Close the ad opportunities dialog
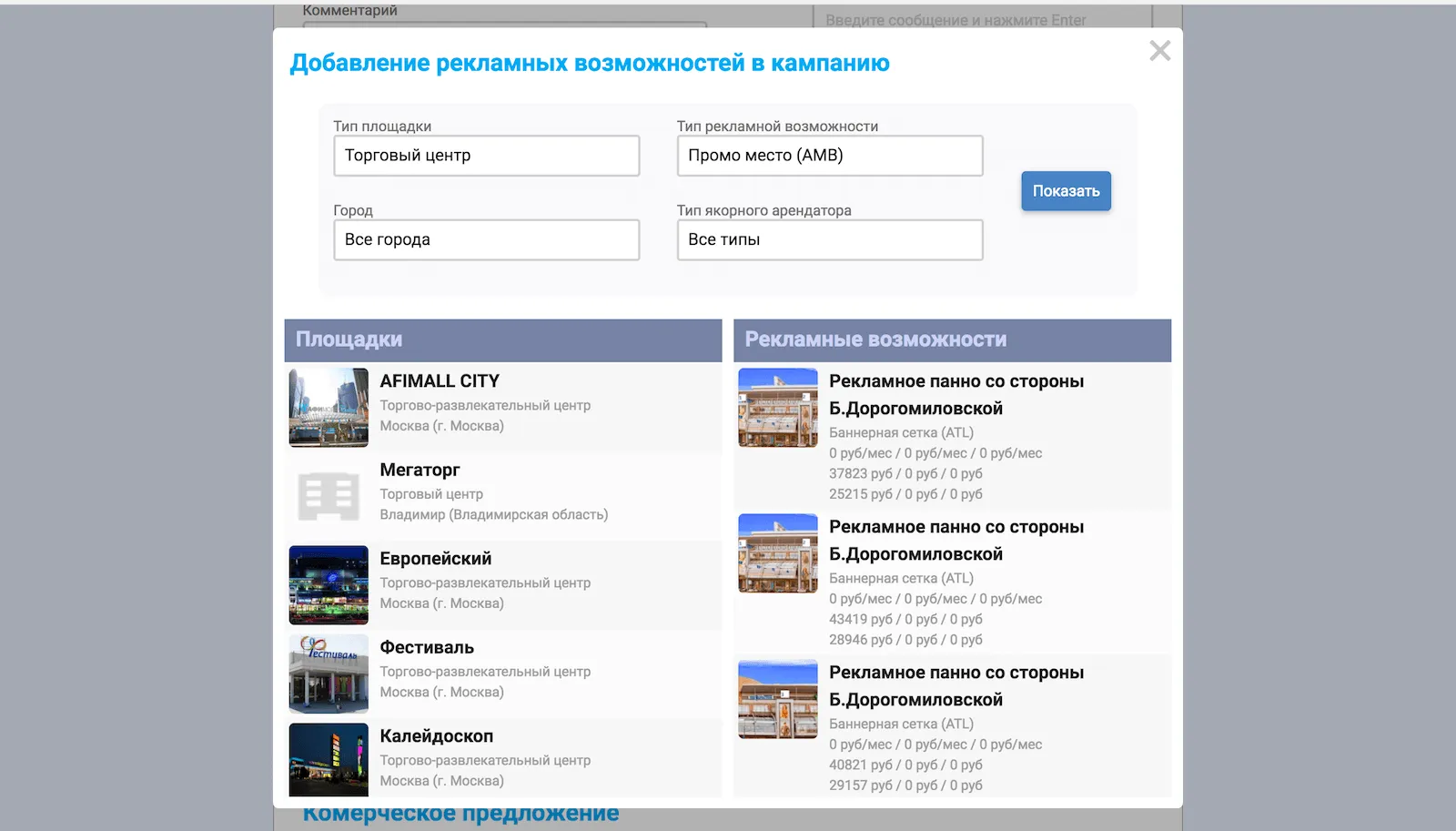This screenshot has width=1456, height=831. (1159, 51)
